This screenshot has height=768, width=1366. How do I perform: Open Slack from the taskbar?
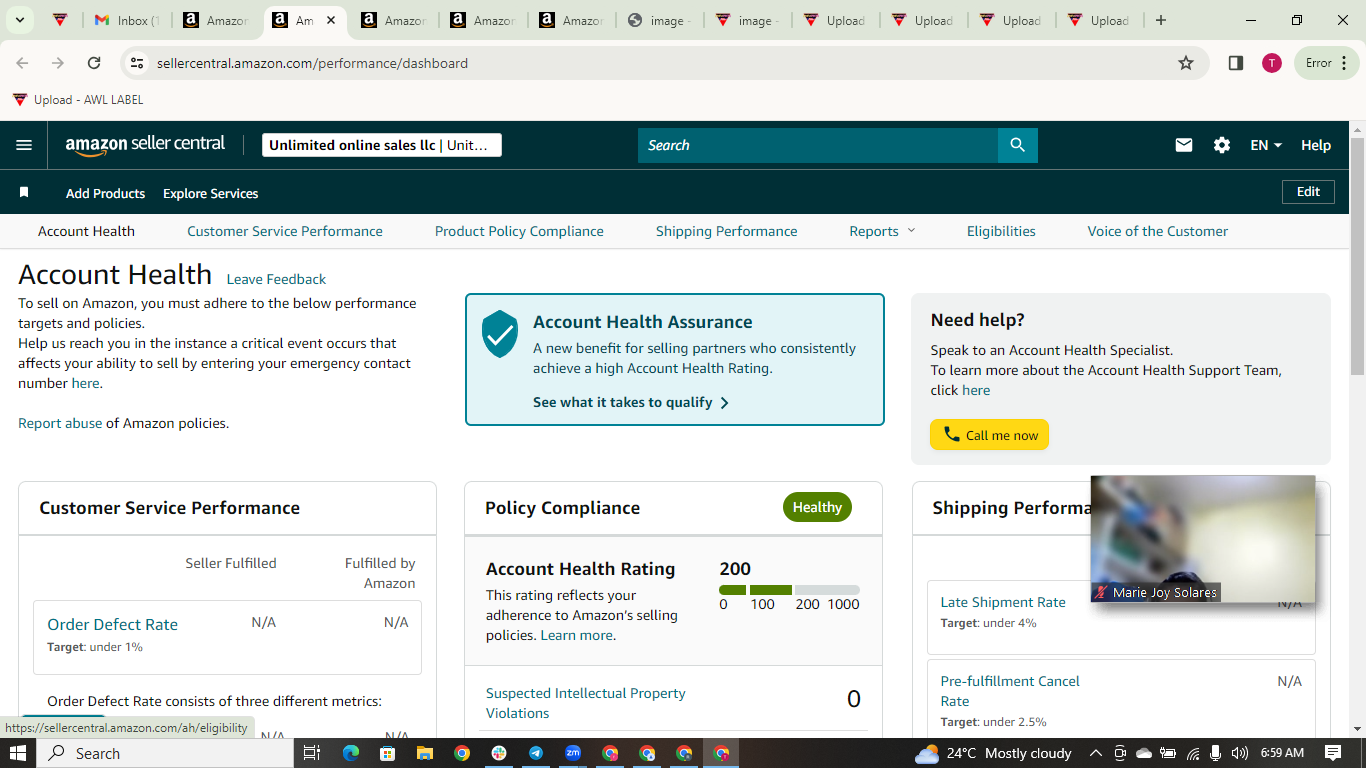pyautogui.click(x=499, y=753)
